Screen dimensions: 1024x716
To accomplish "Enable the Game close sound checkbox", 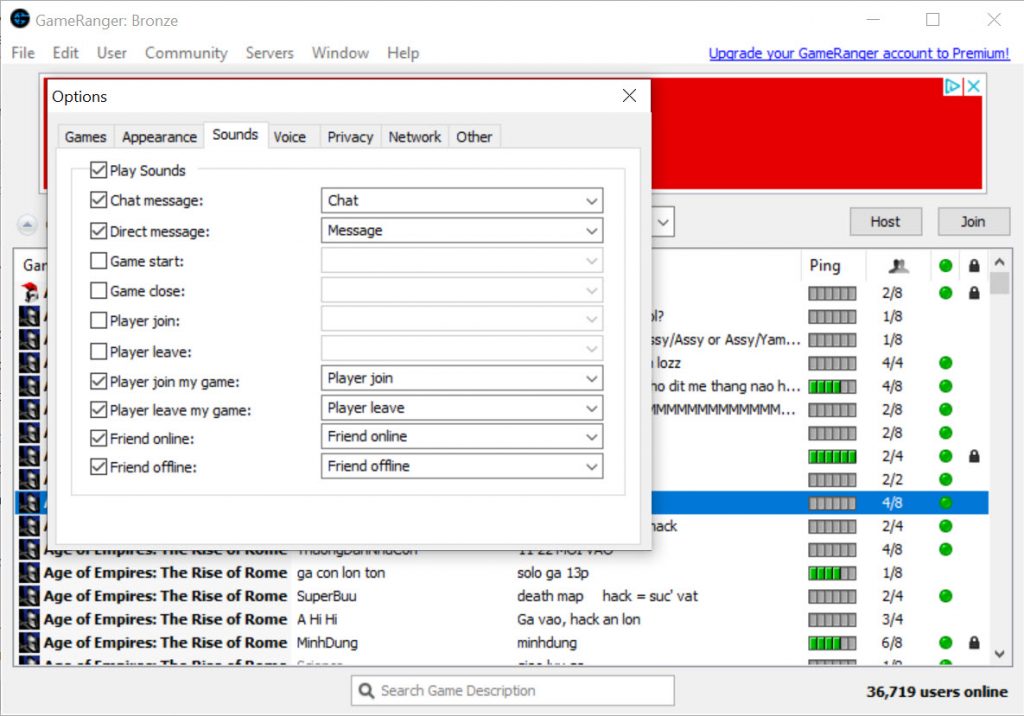I will point(99,291).
